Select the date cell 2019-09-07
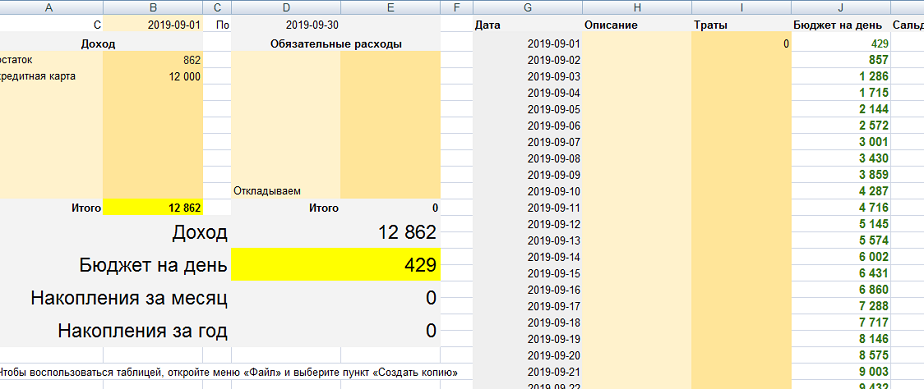The width and height of the screenshot is (924, 389). tap(528, 142)
